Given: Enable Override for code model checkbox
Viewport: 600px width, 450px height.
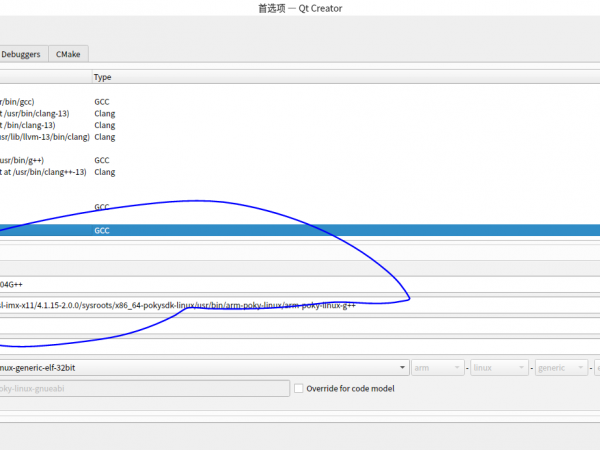Looking at the screenshot, I should tap(299, 388).
